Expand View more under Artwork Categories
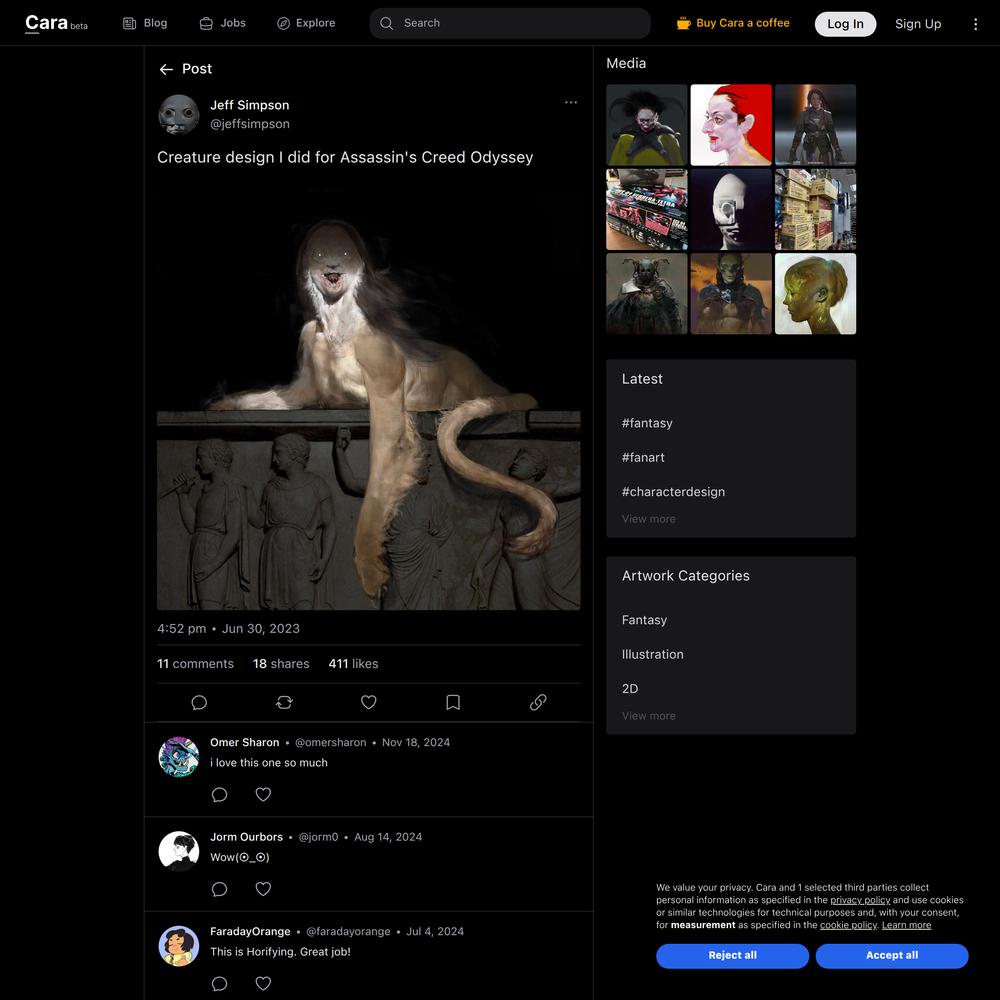Viewport: 1000px width, 1000px height. (x=649, y=716)
